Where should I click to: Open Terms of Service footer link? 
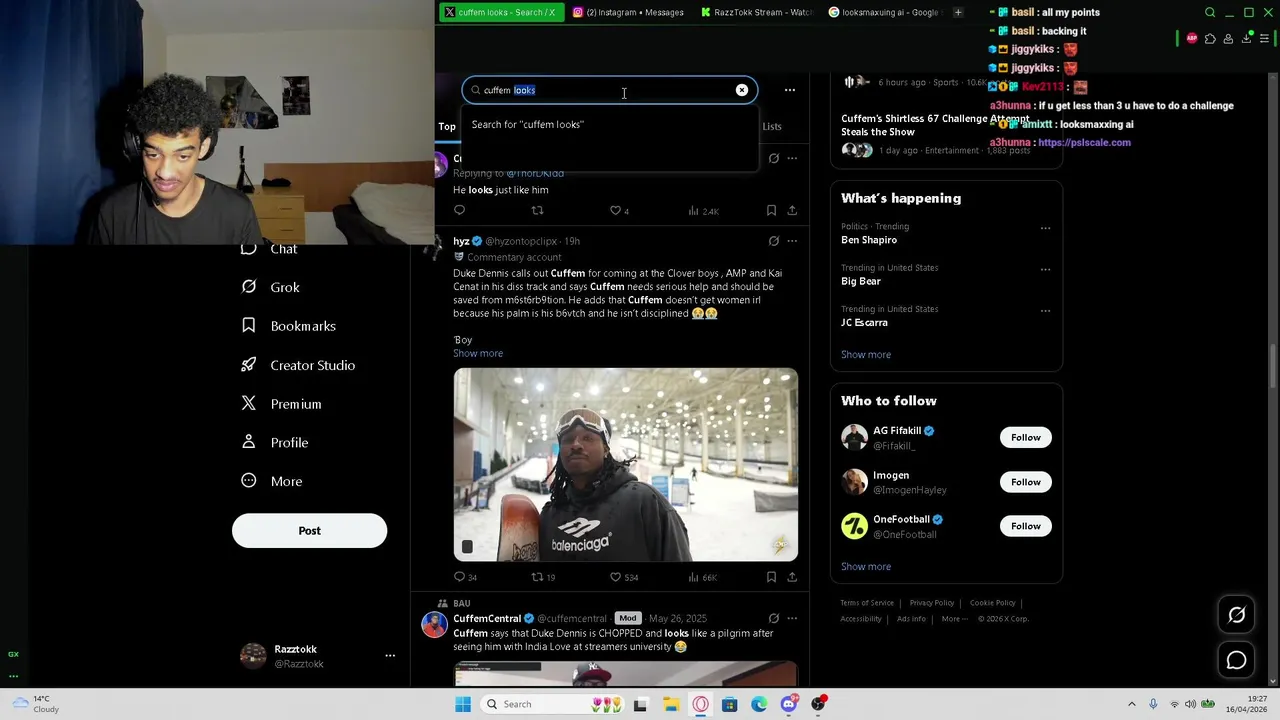coord(867,603)
